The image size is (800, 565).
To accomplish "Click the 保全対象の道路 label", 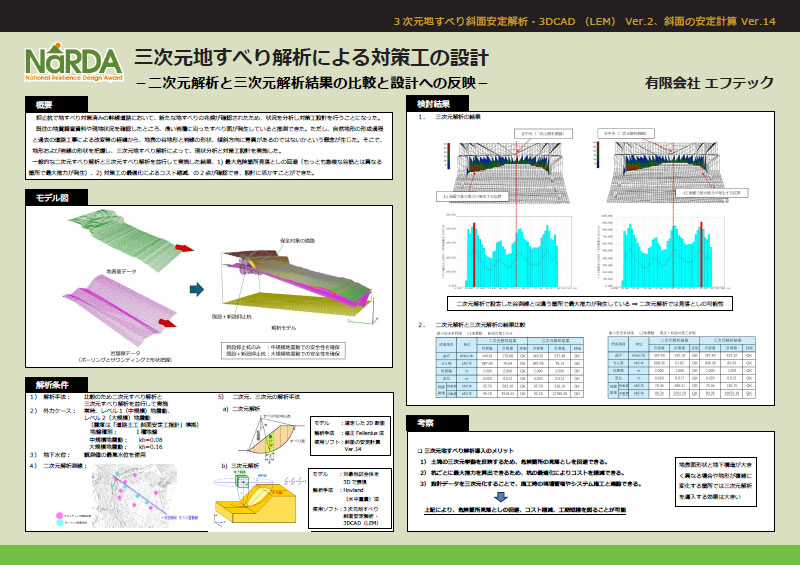I will [297, 240].
